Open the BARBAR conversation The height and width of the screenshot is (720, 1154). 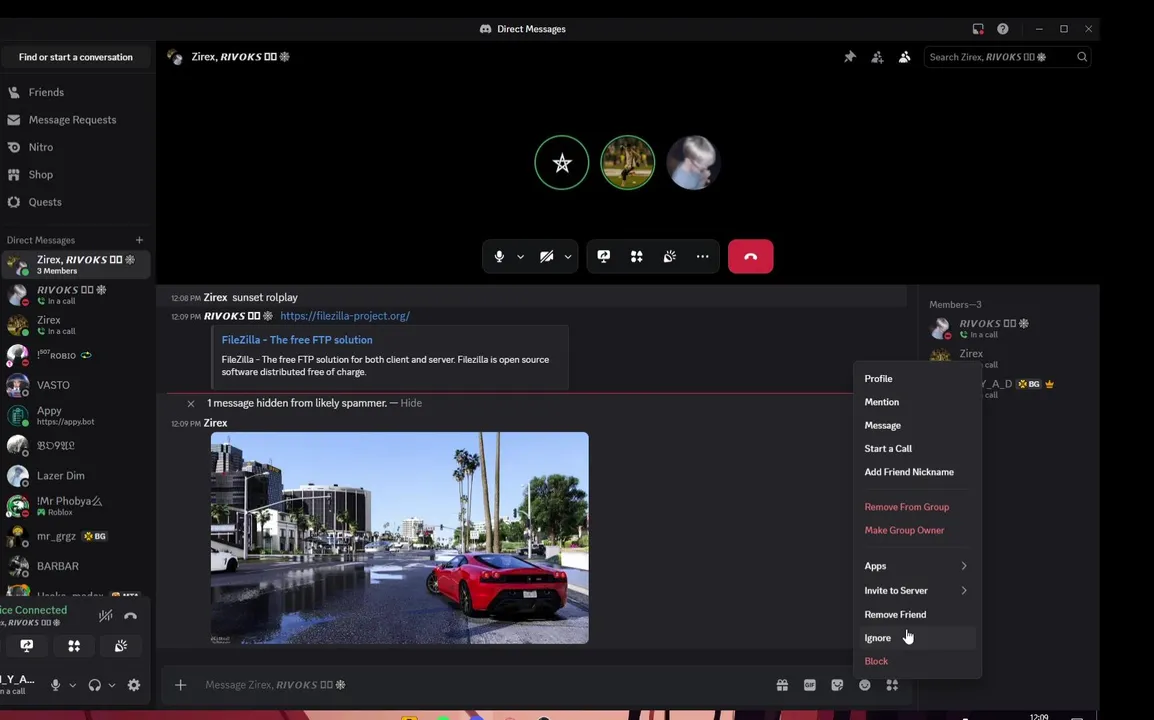click(x=76, y=566)
